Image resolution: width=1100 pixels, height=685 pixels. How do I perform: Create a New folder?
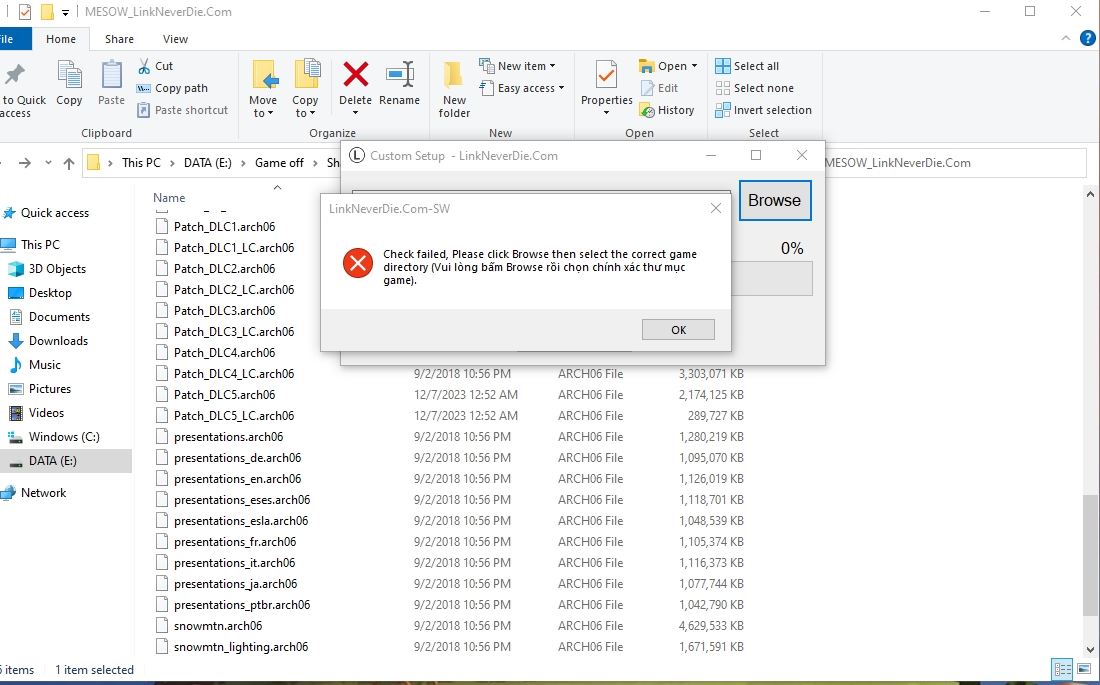coord(454,88)
